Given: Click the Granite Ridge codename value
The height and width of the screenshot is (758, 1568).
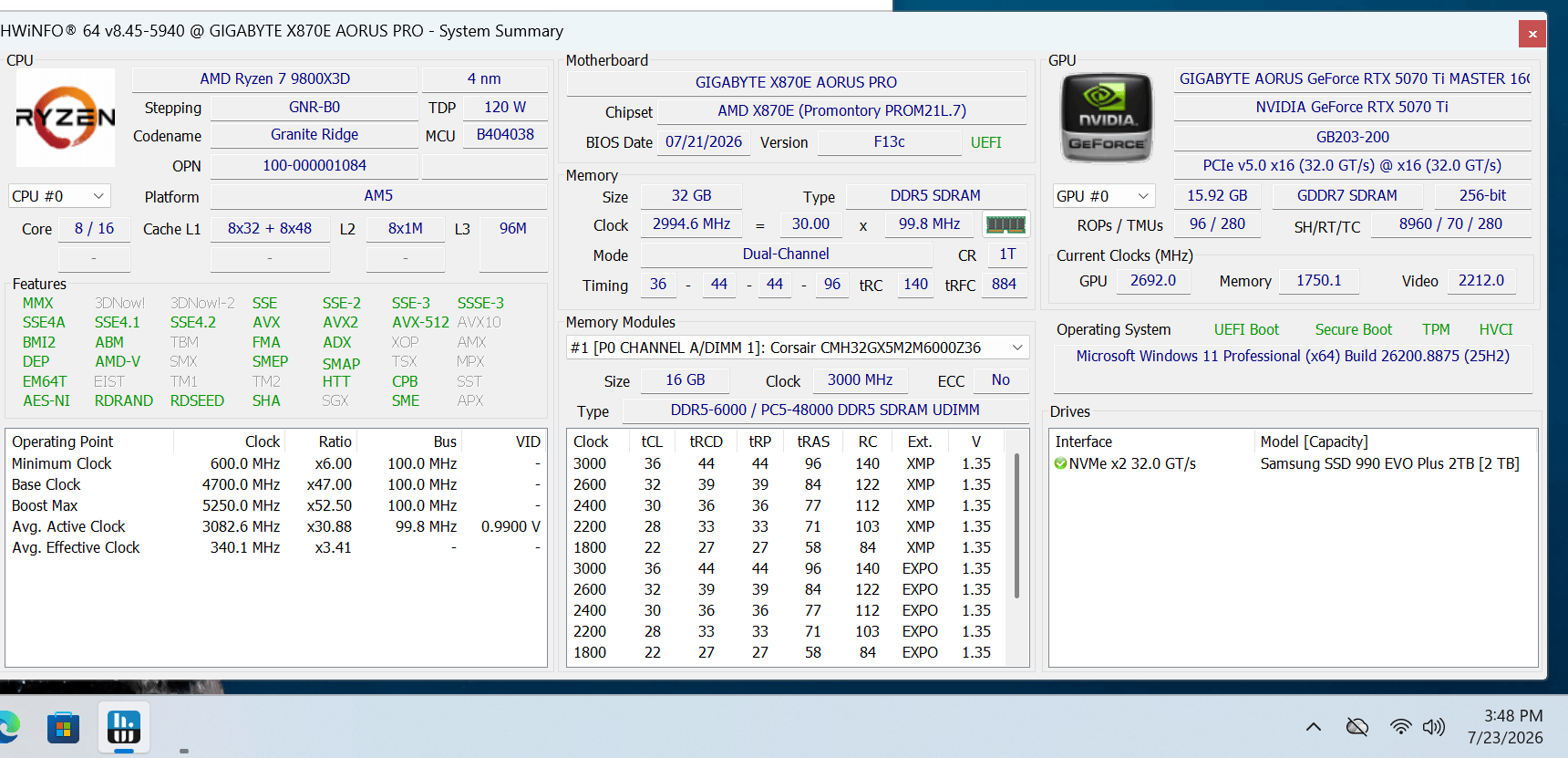Looking at the screenshot, I should [x=315, y=135].
